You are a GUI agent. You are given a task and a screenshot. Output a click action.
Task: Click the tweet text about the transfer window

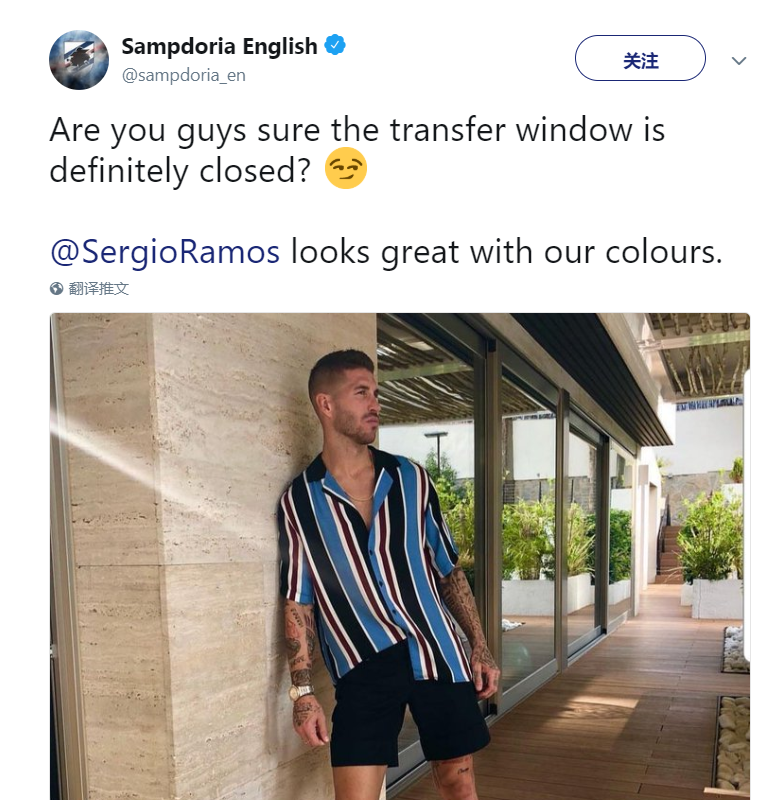[x=357, y=150]
